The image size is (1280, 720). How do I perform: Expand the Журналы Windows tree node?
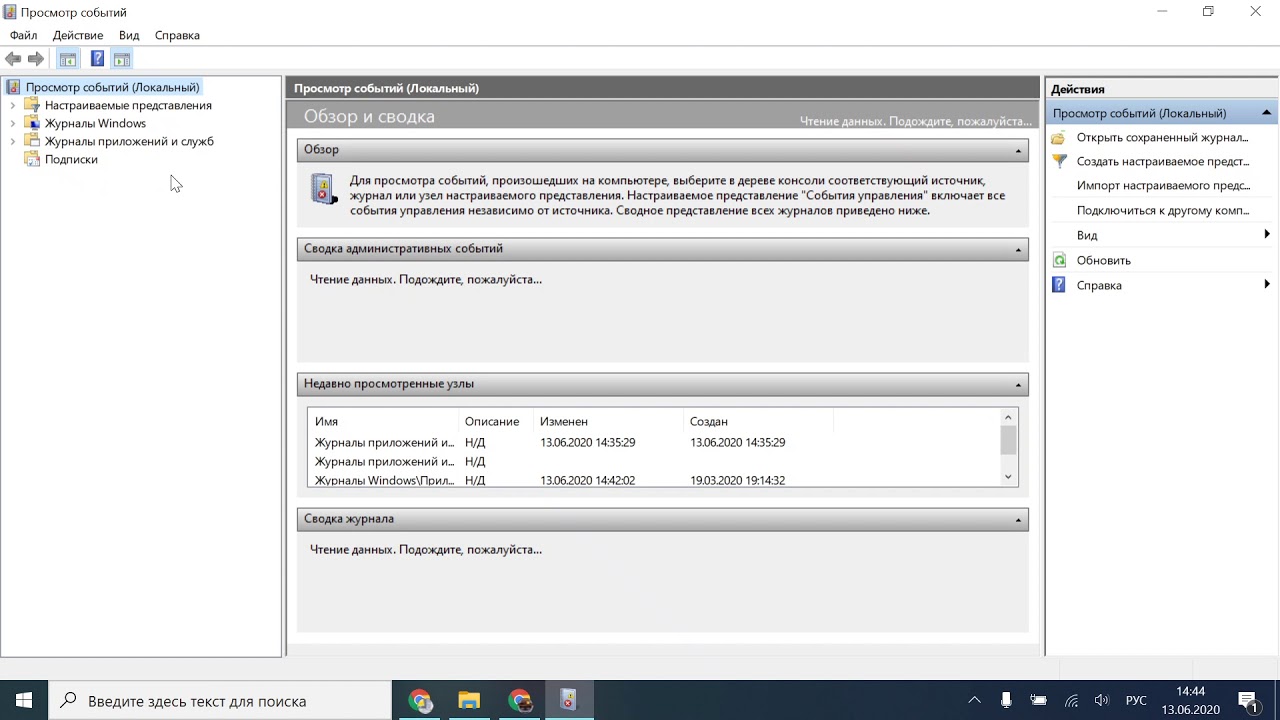tap(12, 124)
